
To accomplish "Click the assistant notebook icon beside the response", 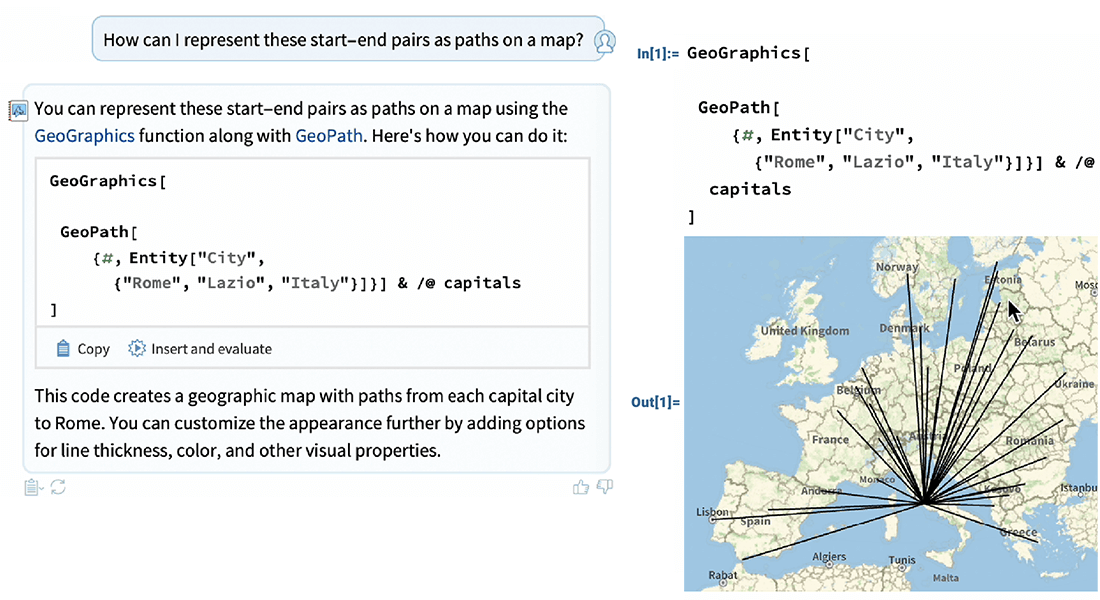I will click(x=17, y=110).
